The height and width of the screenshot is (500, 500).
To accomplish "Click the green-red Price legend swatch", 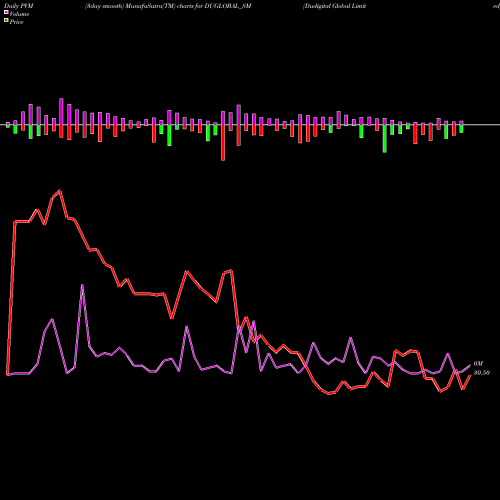I will (6, 20).
